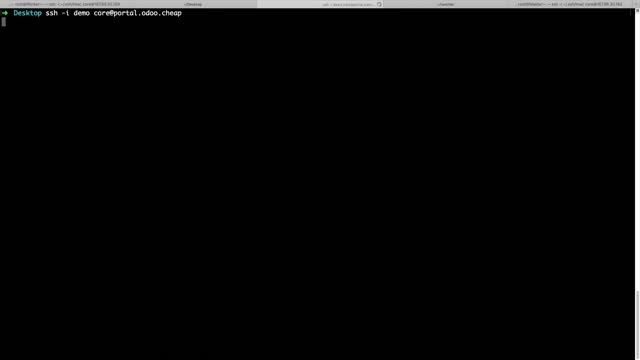
Task: Click the "ssh" word in the command line
Action: click(51, 13)
